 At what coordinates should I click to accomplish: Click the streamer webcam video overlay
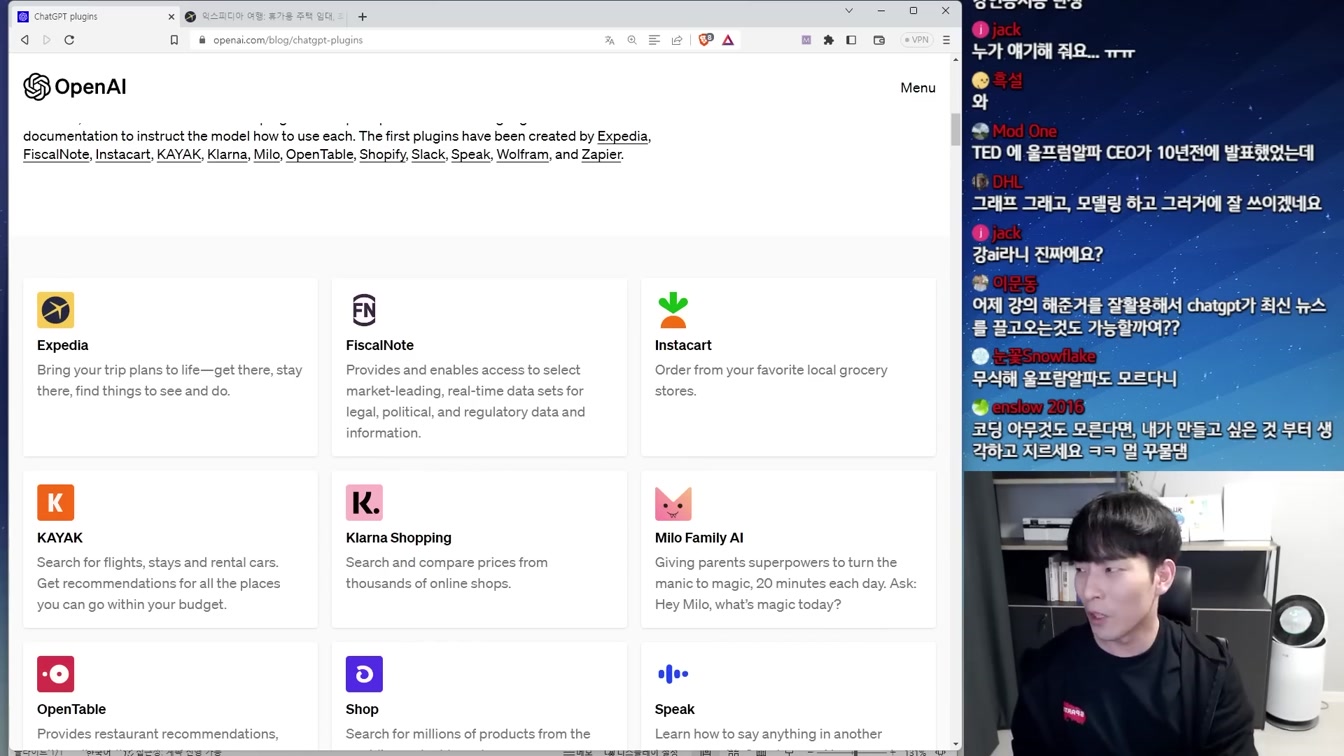coord(1154,613)
